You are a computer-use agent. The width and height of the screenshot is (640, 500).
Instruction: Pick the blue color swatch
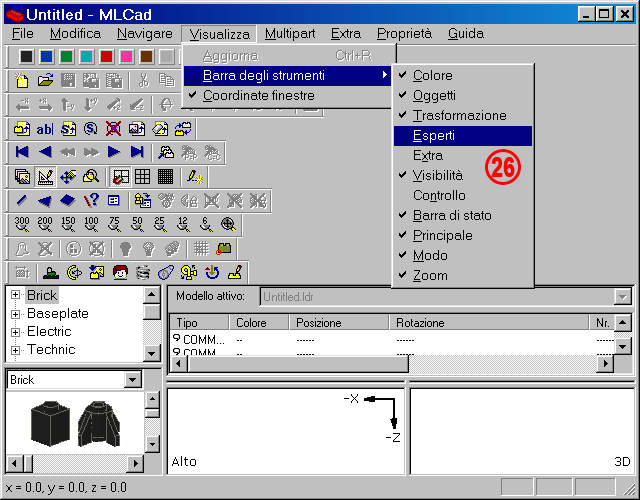tap(47, 56)
